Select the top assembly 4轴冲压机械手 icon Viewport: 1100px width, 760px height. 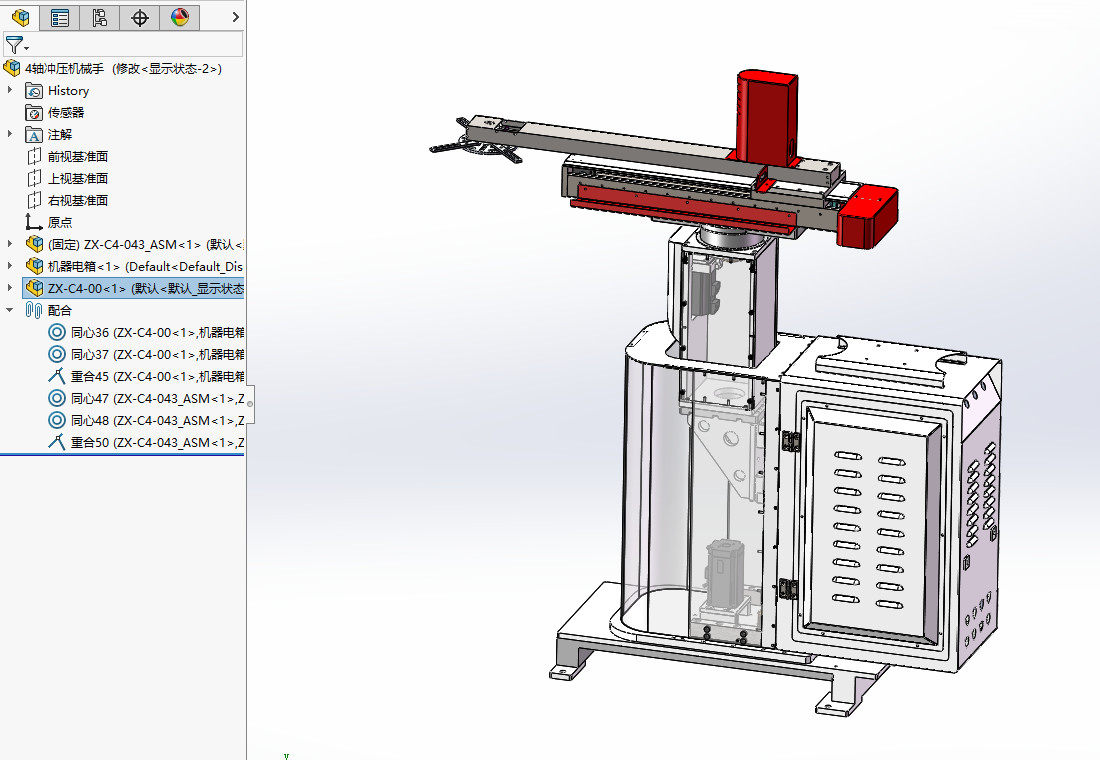12,68
